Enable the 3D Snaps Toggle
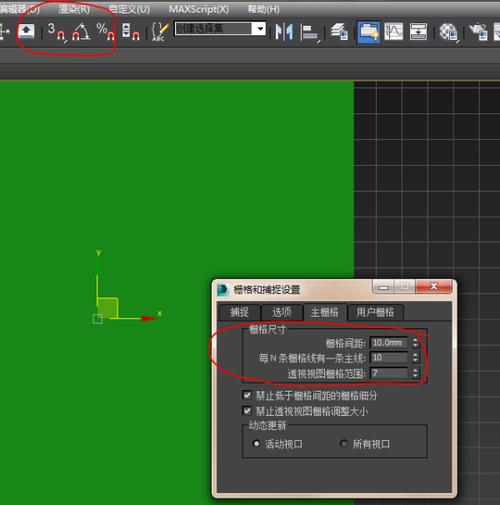Image resolution: width=500 pixels, height=505 pixels. 56,31
